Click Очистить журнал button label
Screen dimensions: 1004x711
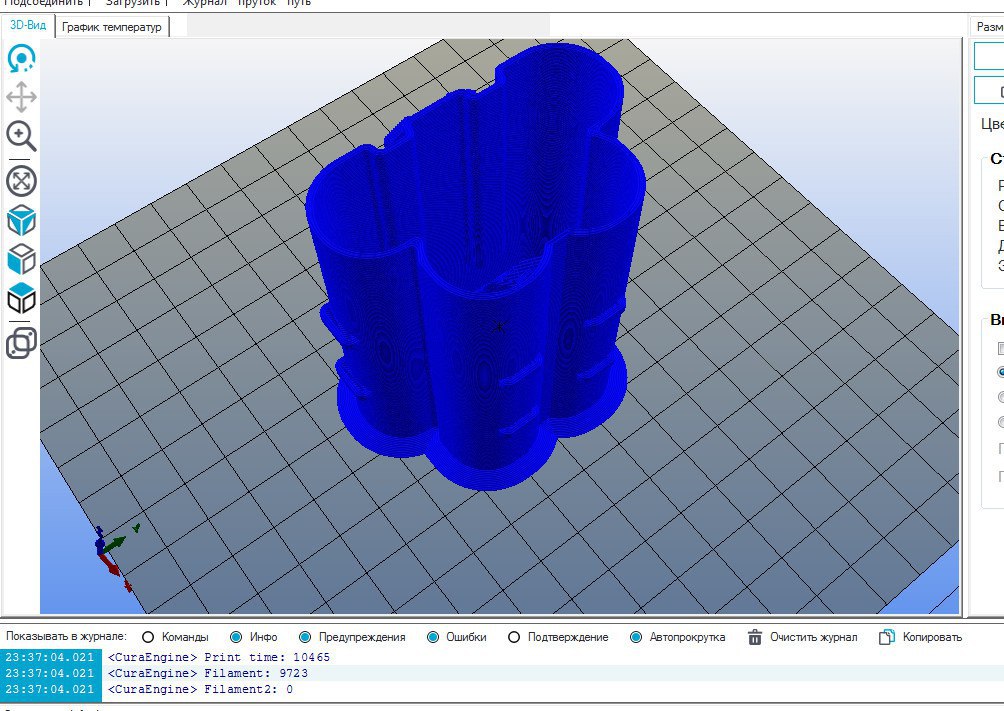click(x=813, y=637)
